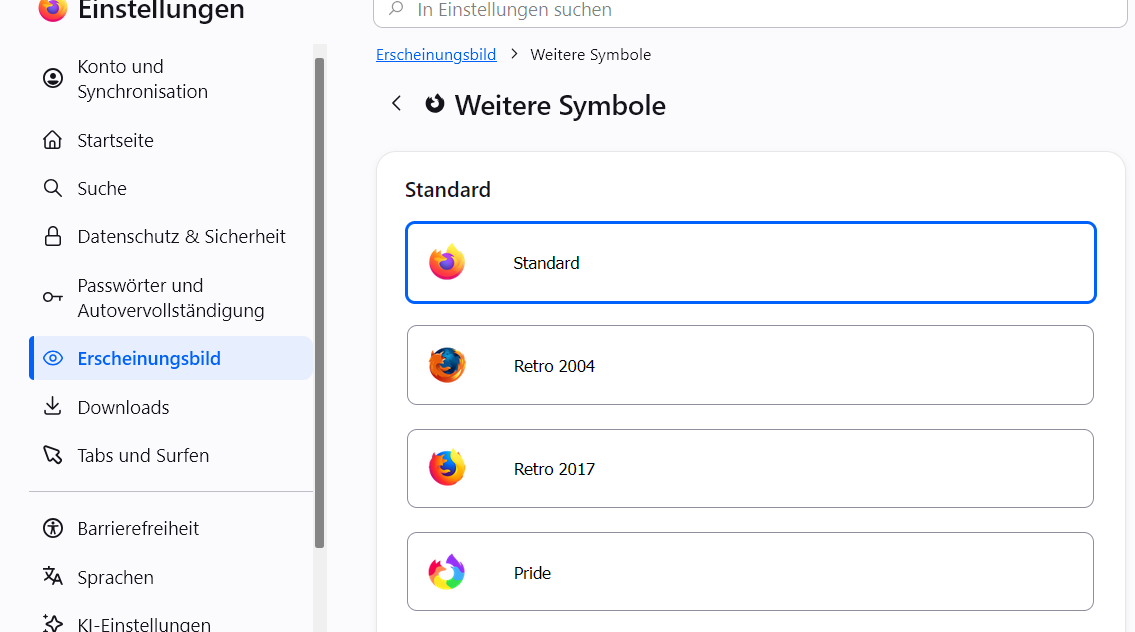Open the Erscheinungsbild breadcrumb link

pyautogui.click(x=436, y=54)
